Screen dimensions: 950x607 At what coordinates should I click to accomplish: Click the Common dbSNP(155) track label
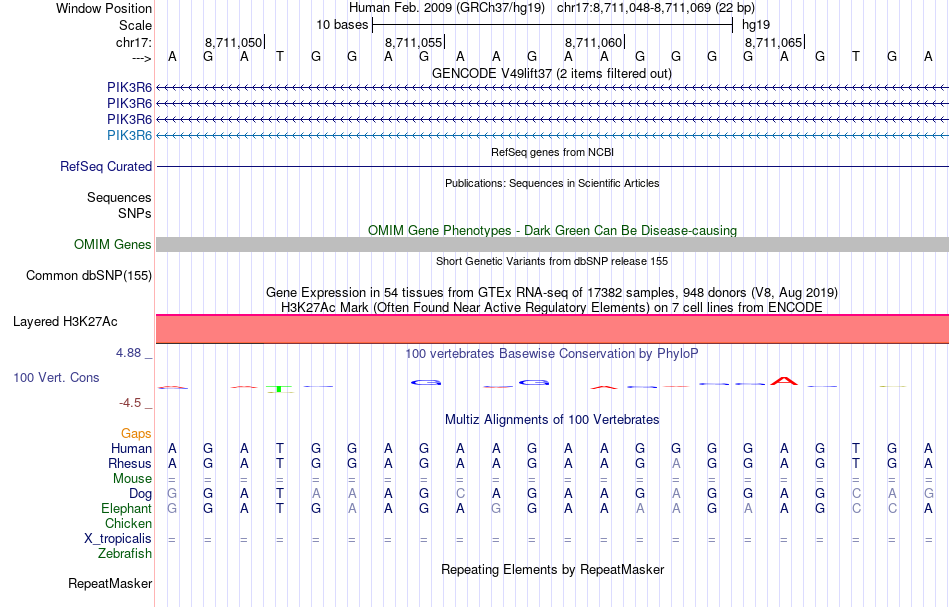click(89, 276)
